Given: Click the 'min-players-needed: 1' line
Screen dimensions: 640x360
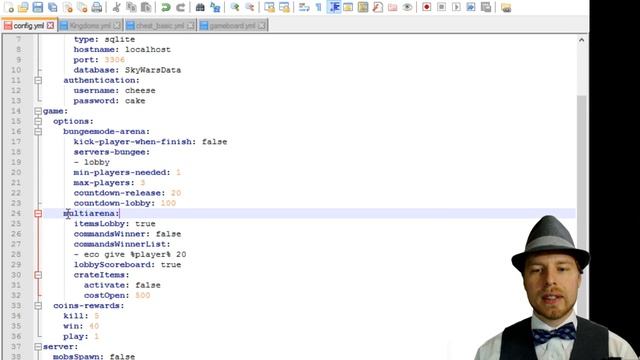Looking at the screenshot, I should 127,172.
